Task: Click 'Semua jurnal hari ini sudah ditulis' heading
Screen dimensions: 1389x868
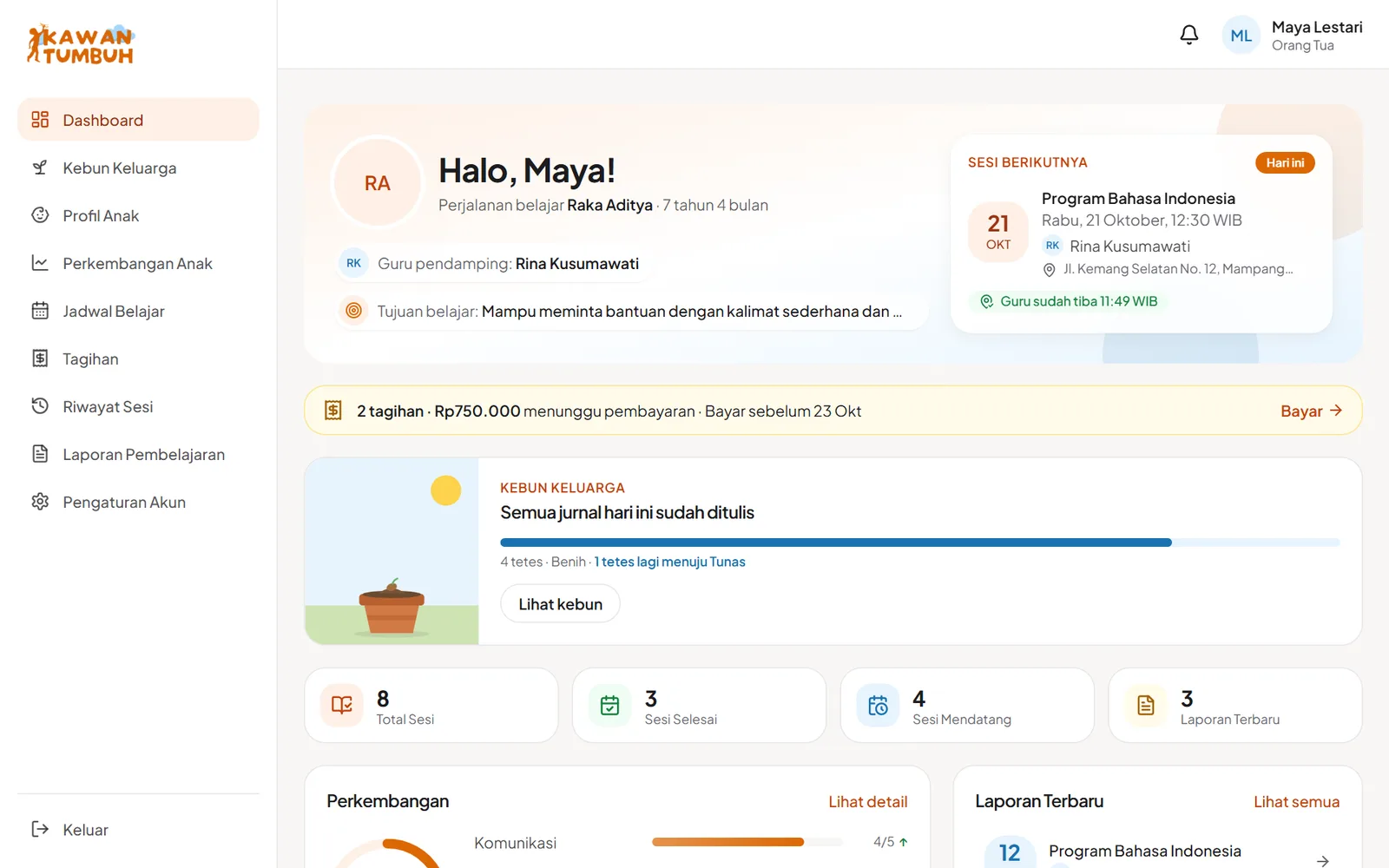Action: click(x=627, y=512)
